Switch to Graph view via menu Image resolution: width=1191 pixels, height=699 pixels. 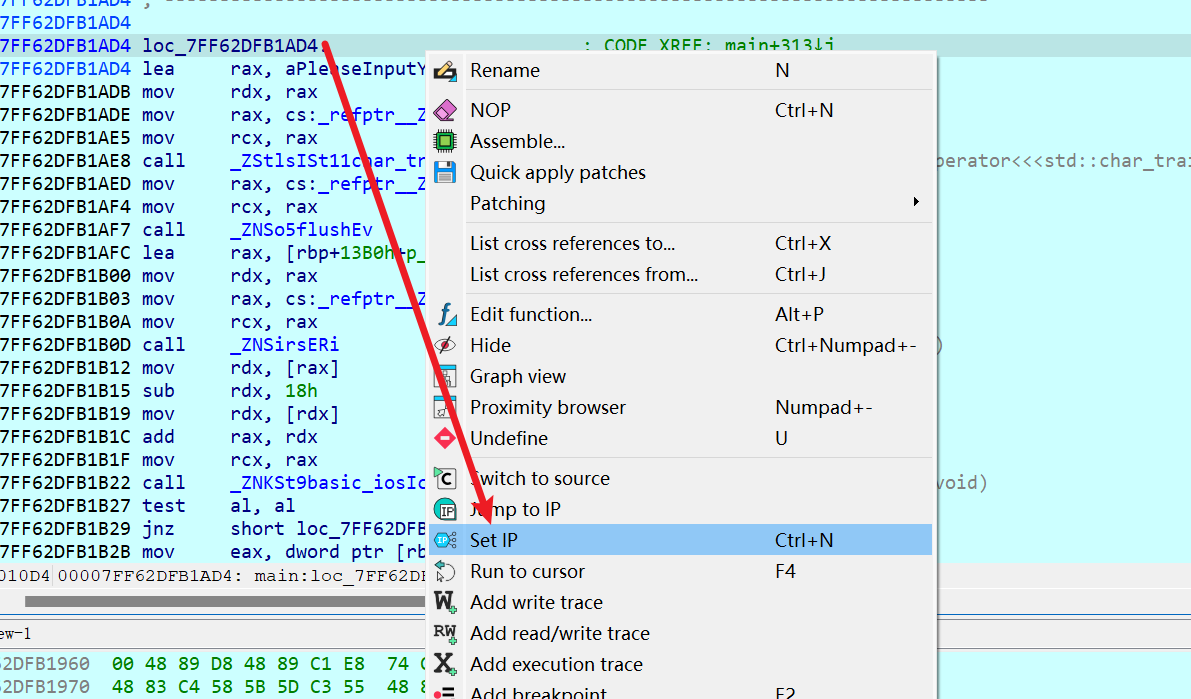coord(681,376)
